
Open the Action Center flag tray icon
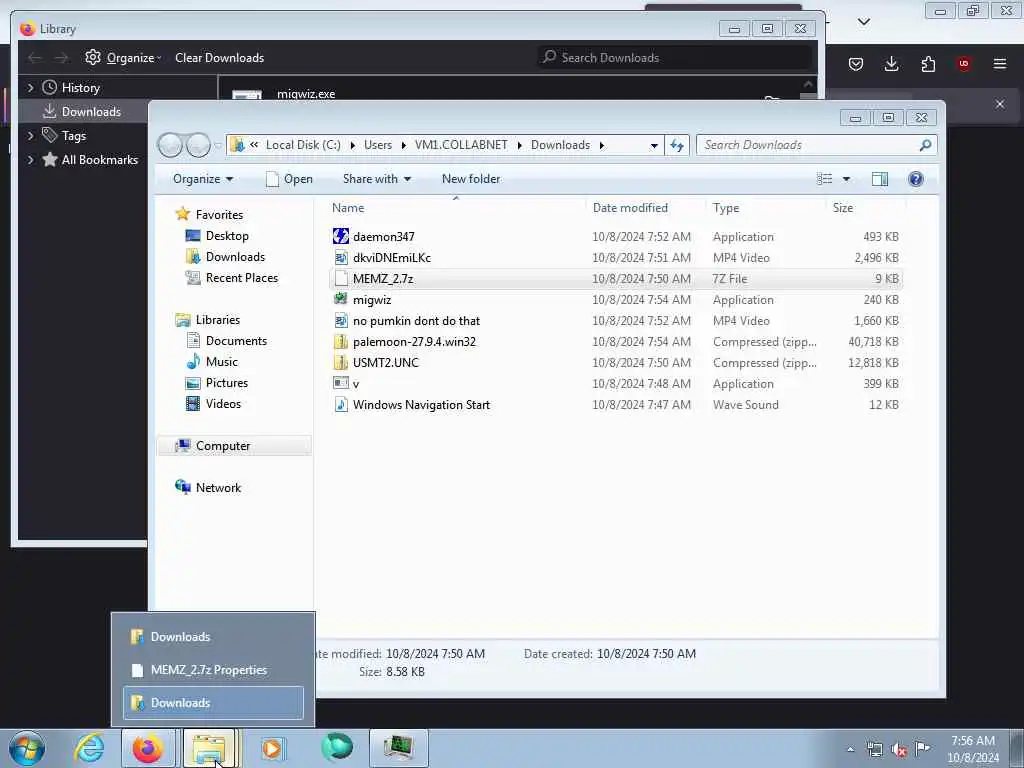point(922,749)
